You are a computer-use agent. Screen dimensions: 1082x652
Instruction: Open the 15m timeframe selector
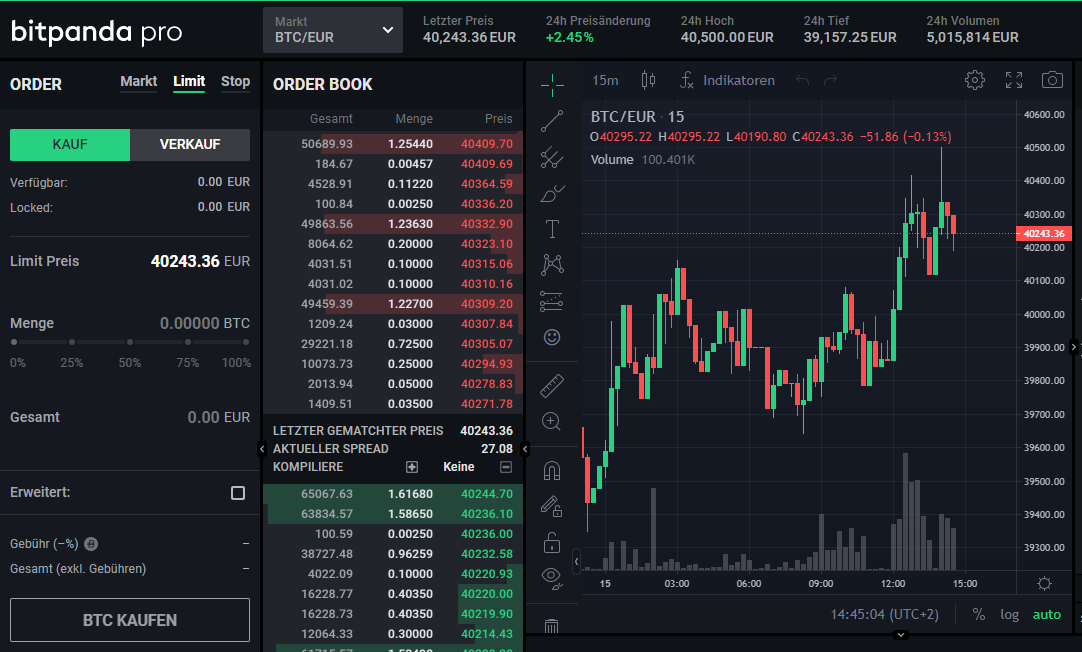point(605,80)
